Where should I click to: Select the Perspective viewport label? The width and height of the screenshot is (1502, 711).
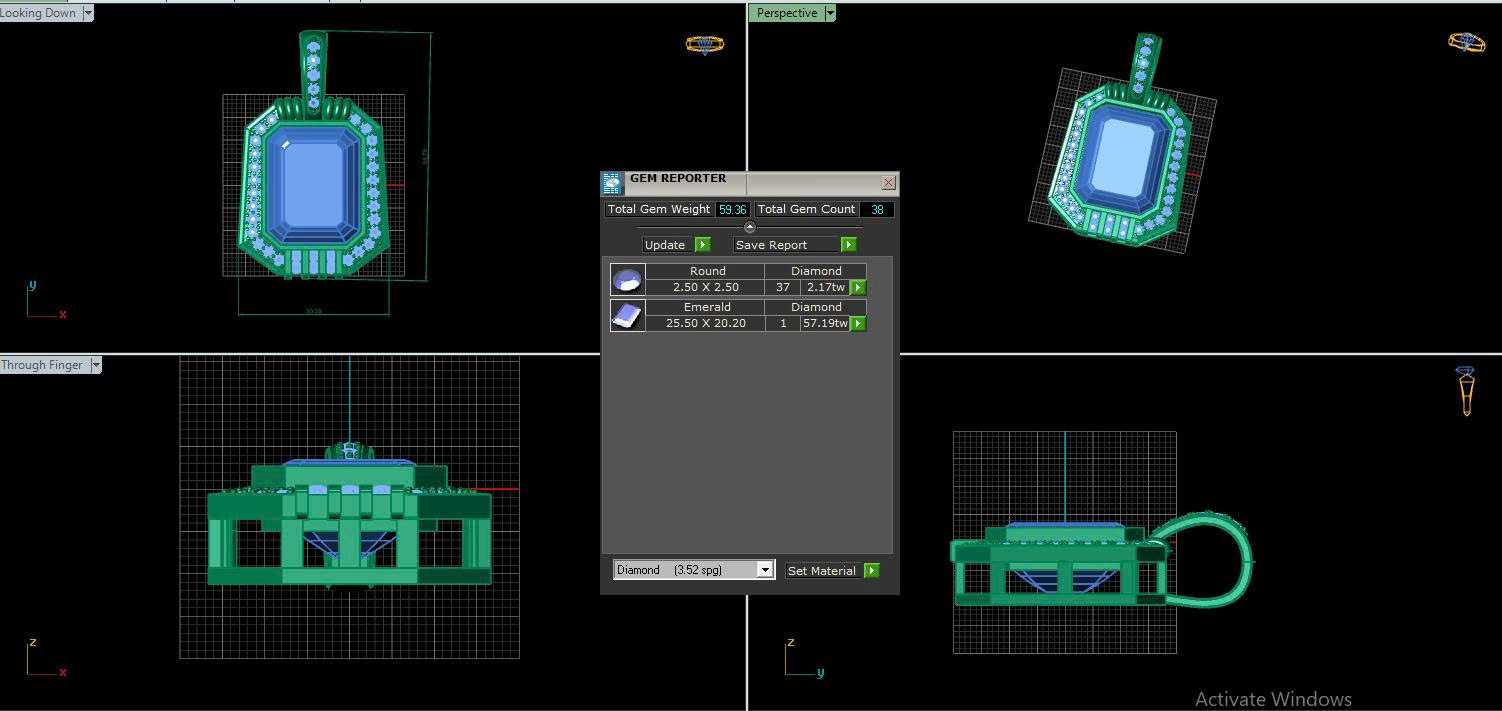click(x=786, y=13)
